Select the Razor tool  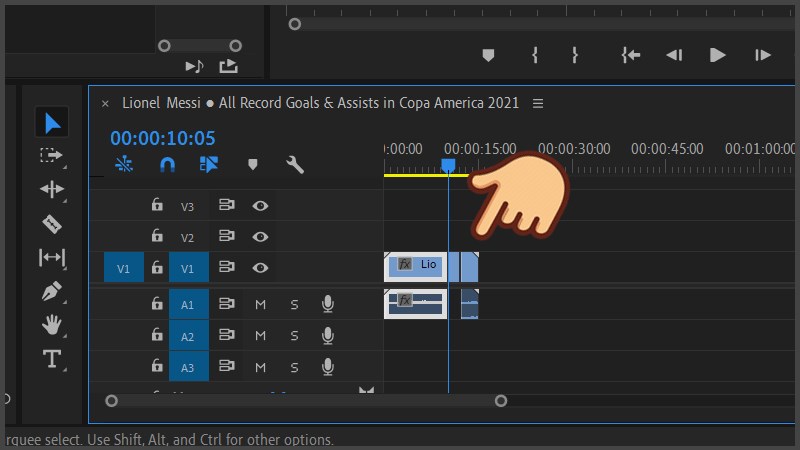point(52,223)
